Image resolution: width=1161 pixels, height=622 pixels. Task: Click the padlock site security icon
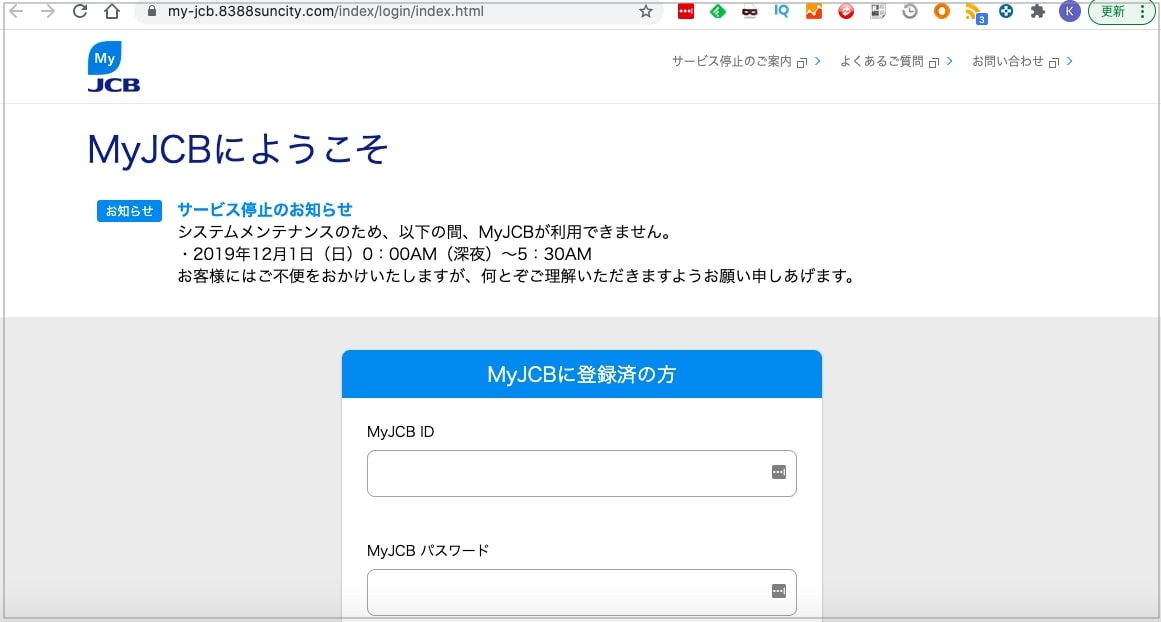tap(152, 12)
